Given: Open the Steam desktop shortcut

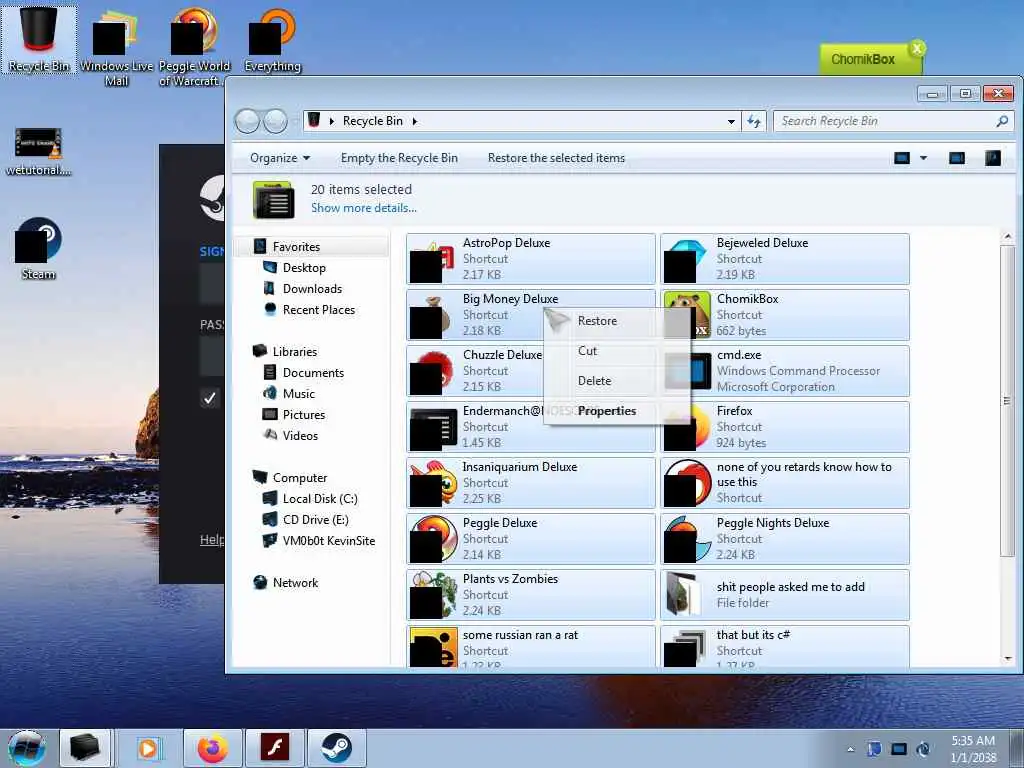Looking at the screenshot, I should (38, 249).
